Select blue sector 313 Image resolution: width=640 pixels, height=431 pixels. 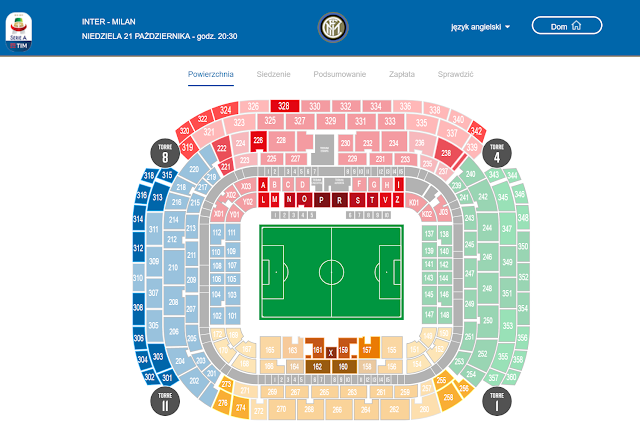pyautogui.click(x=157, y=197)
